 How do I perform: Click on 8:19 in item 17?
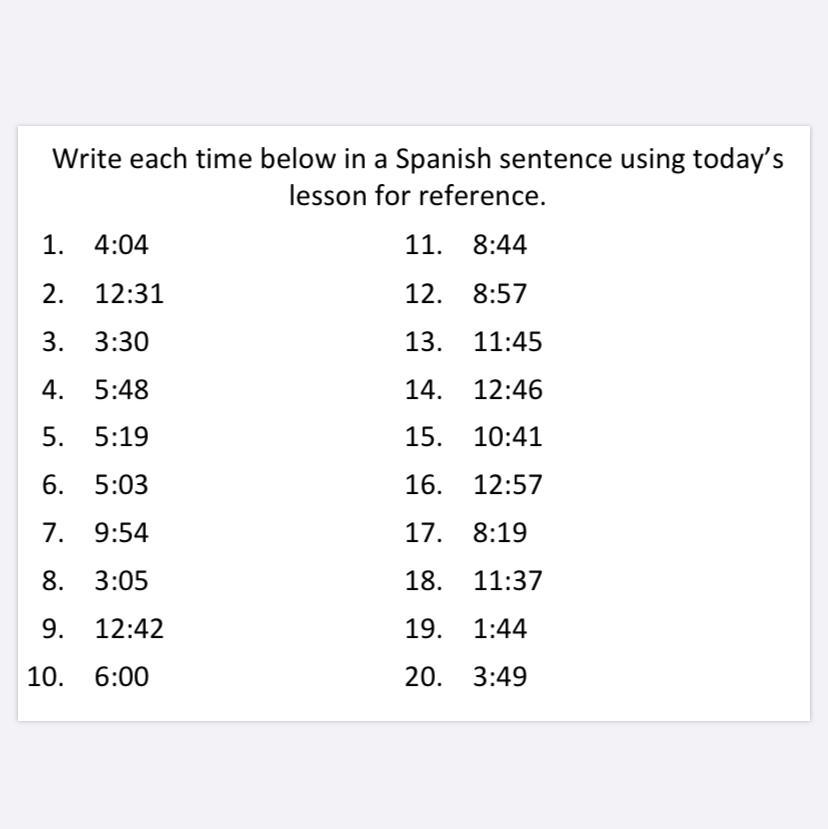click(x=500, y=532)
